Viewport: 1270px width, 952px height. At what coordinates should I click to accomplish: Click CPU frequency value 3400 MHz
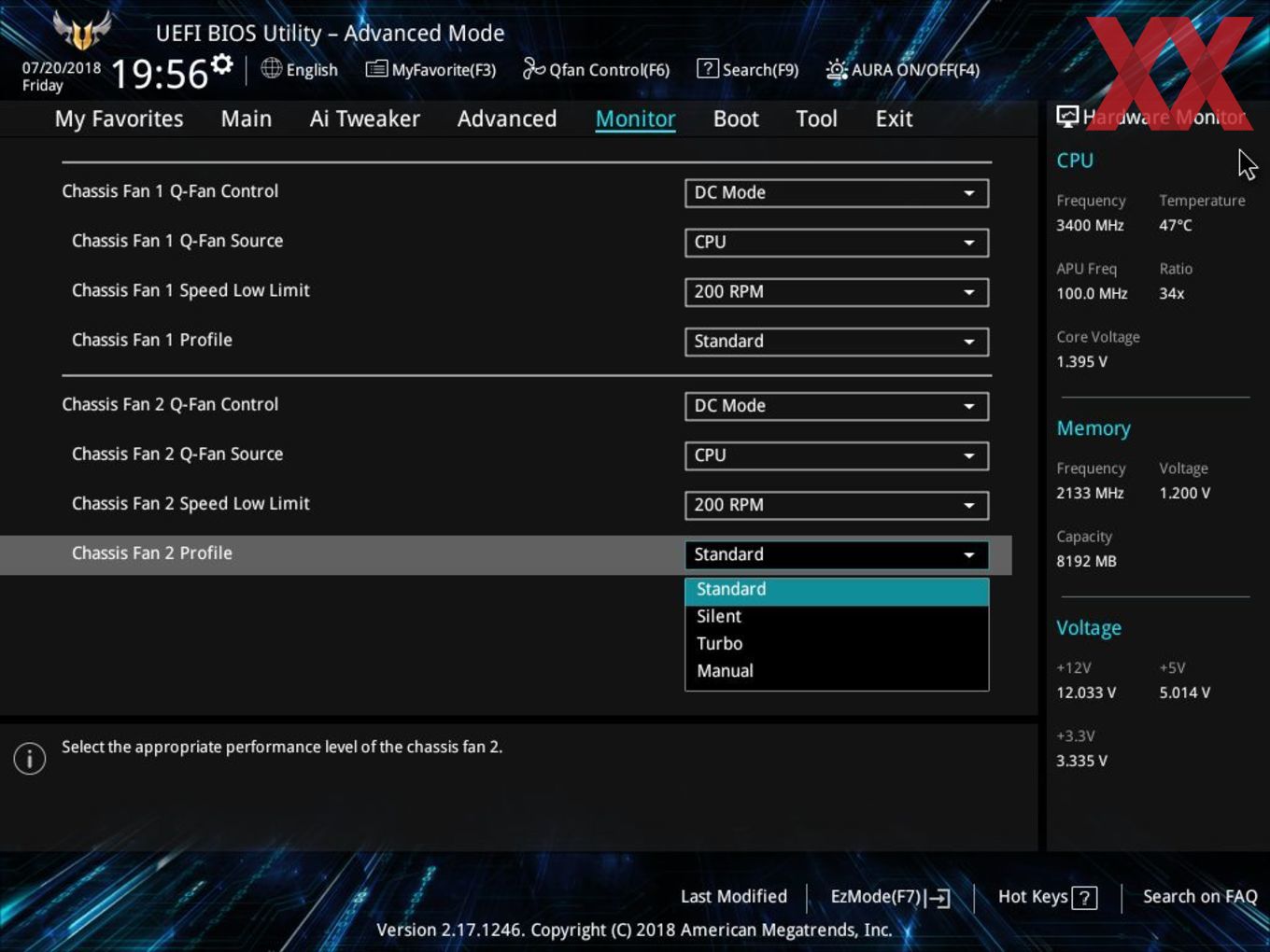point(1090,226)
